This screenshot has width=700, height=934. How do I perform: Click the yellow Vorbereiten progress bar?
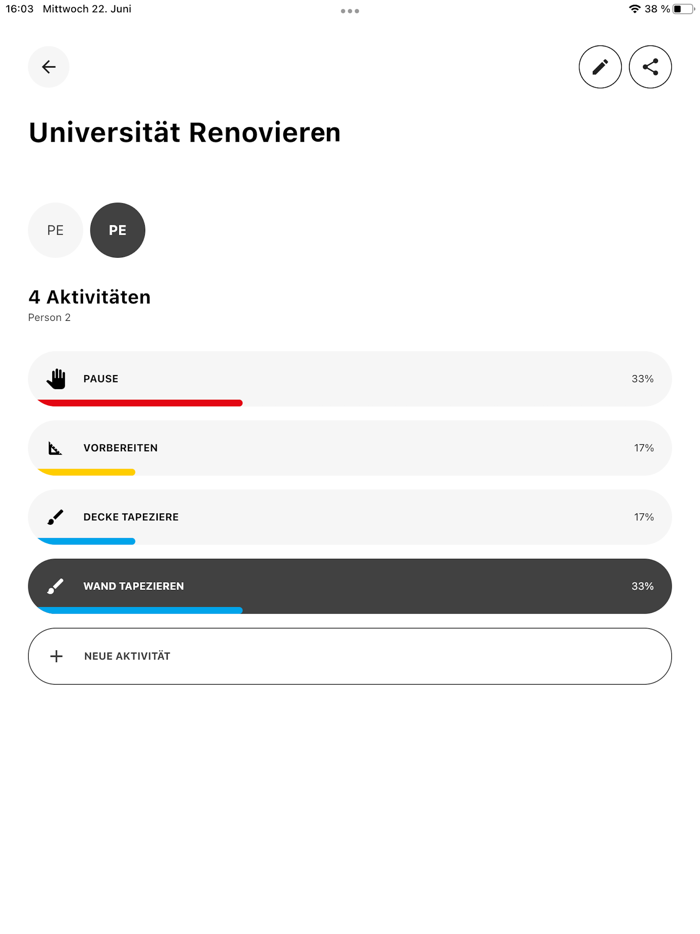(86, 472)
